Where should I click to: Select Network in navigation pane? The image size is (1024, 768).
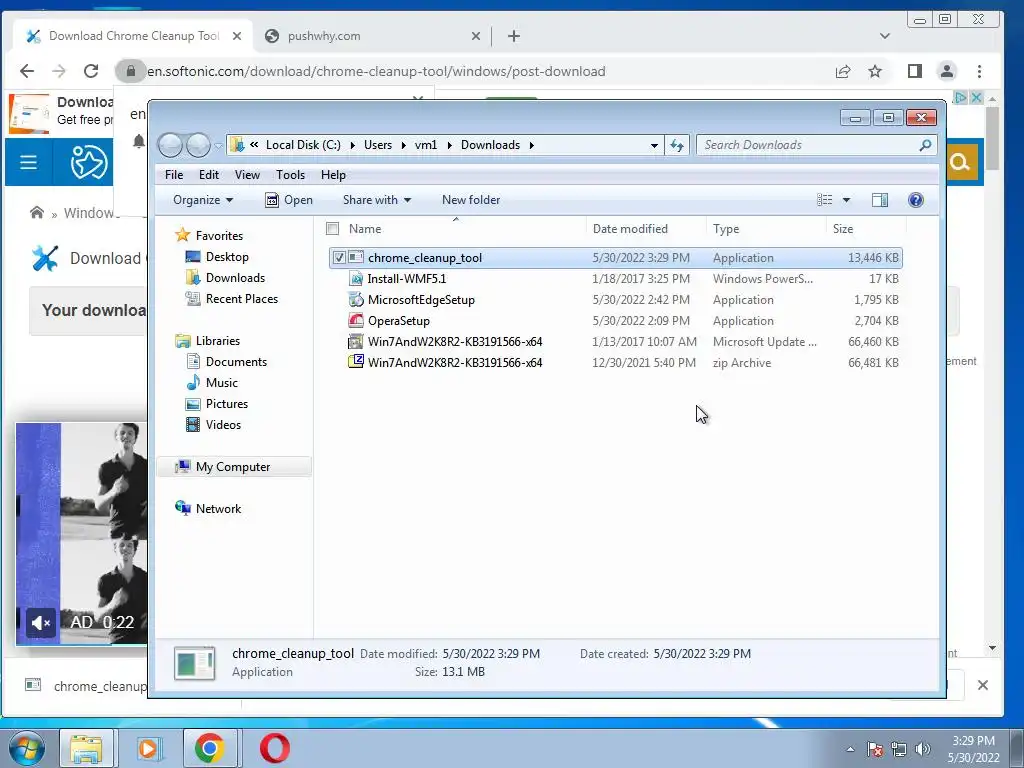click(218, 509)
